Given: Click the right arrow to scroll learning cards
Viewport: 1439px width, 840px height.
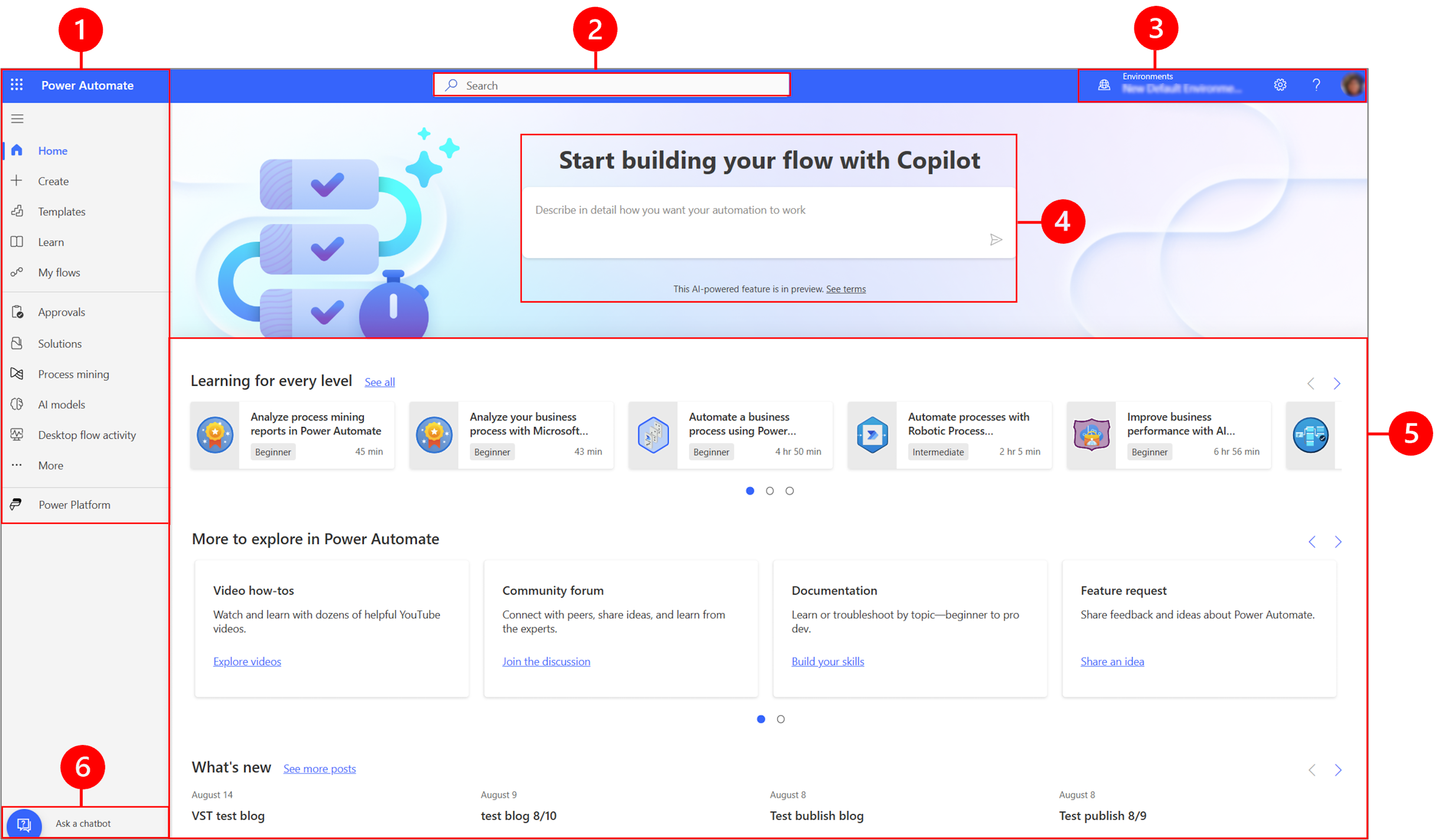Looking at the screenshot, I should point(1337,383).
